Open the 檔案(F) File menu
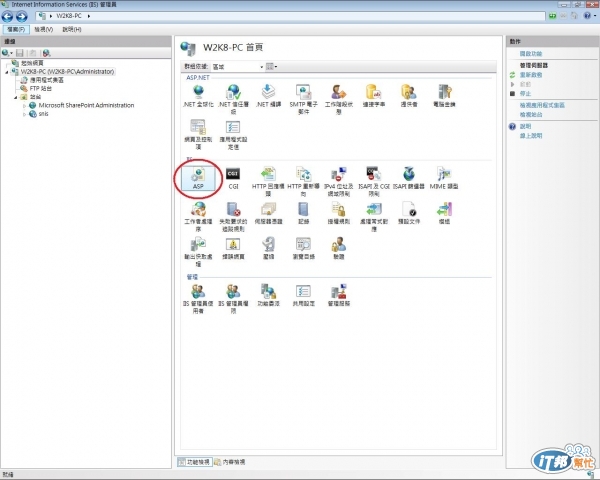The image size is (600, 480). coord(16,29)
